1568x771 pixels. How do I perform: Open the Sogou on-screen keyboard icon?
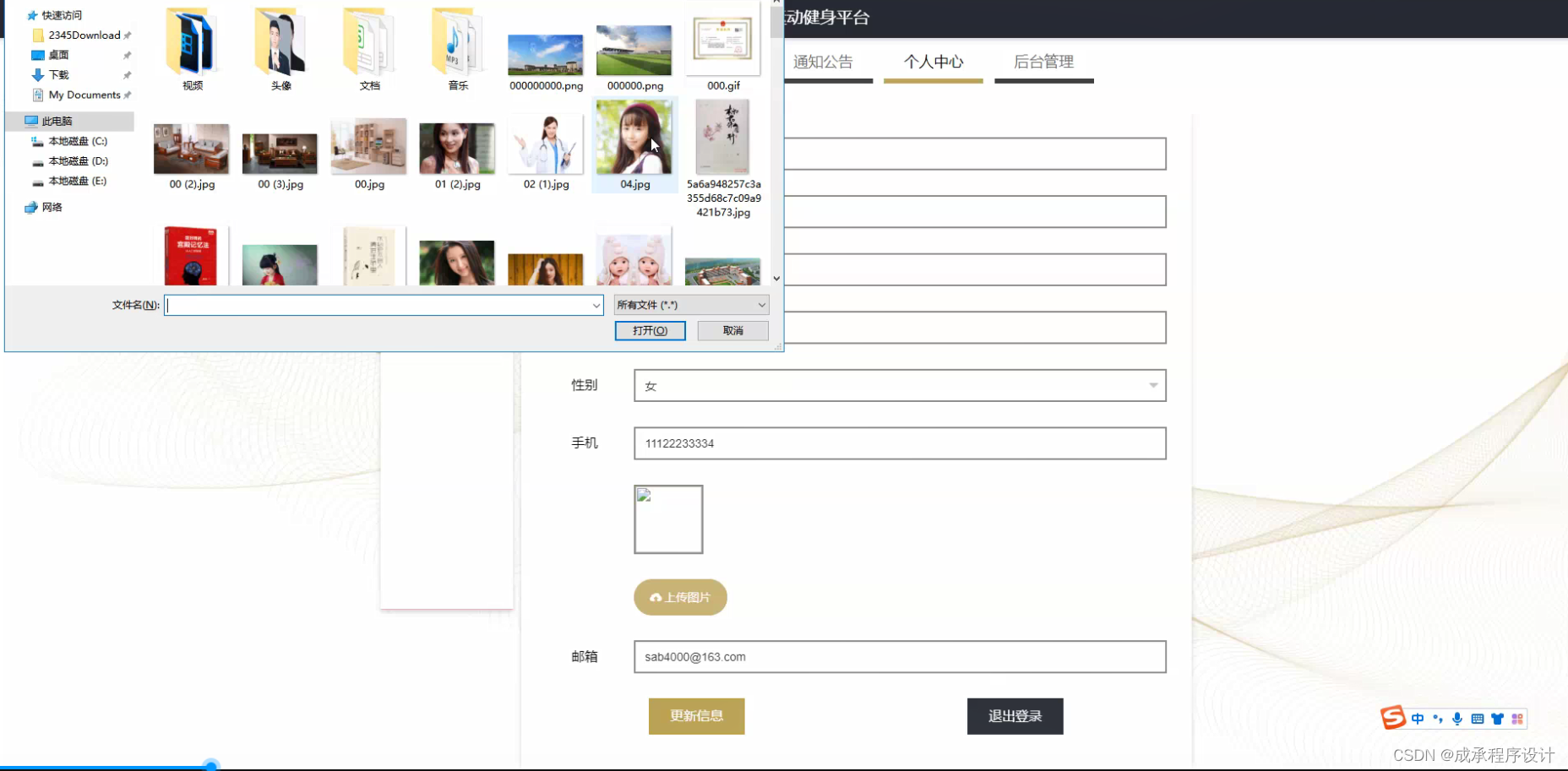pyautogui.click(x=1477, y=719)
